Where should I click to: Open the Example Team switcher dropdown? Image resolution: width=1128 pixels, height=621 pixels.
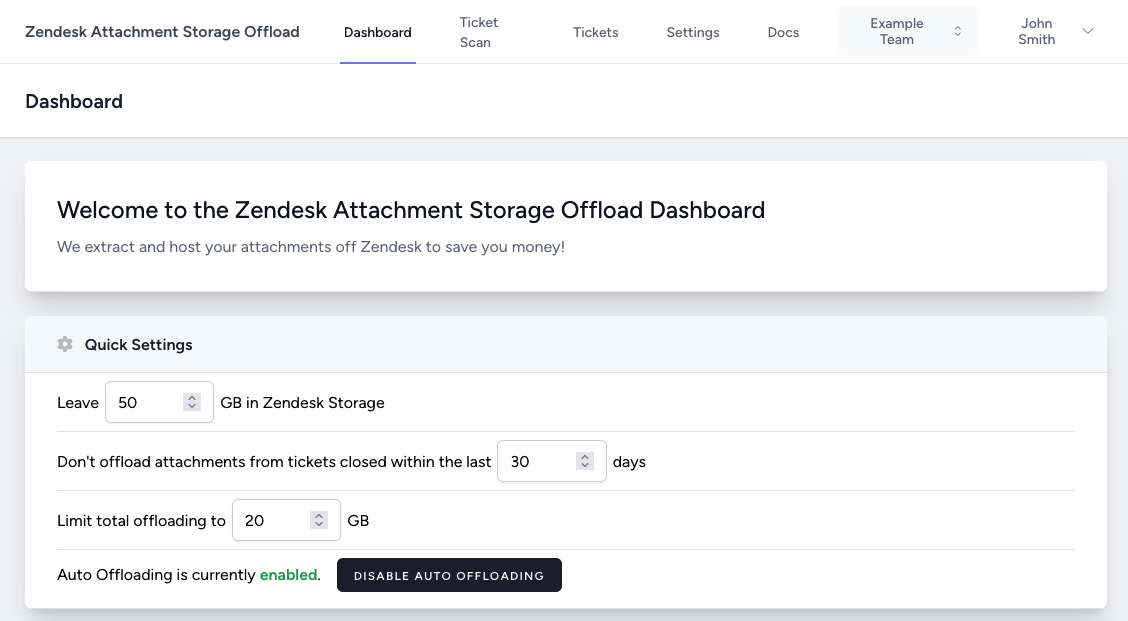(908, 31)
